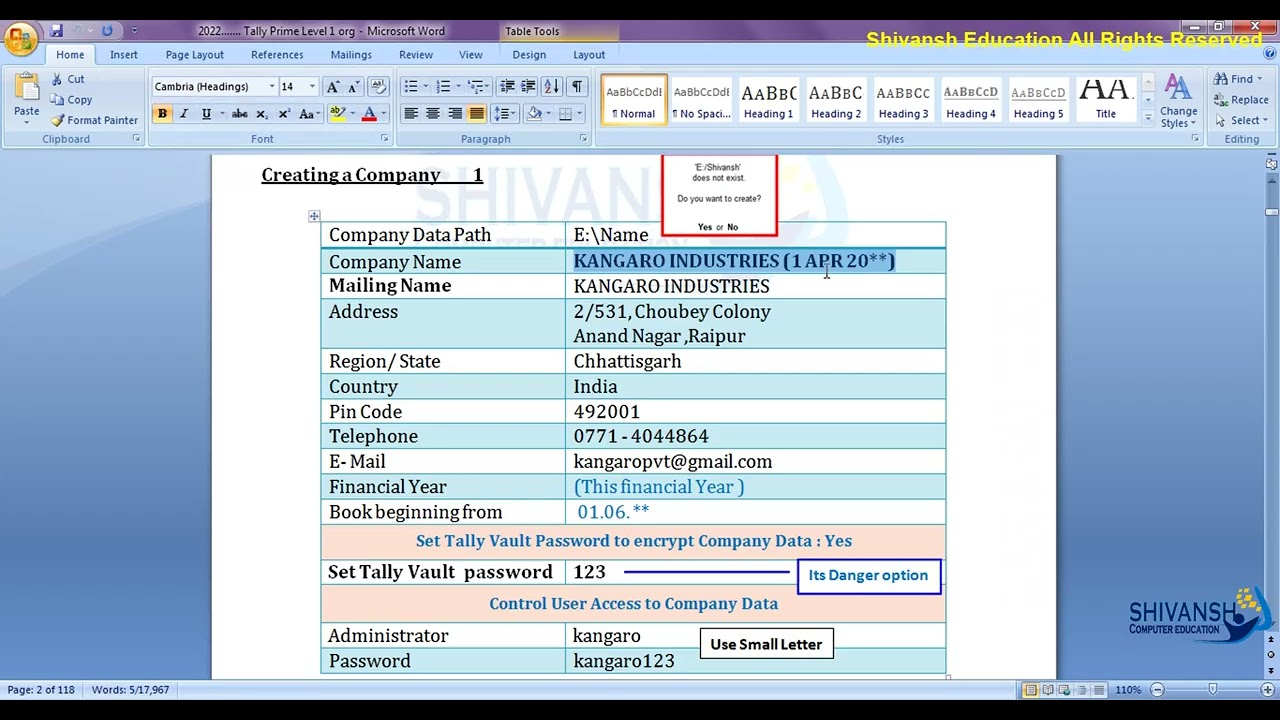Switch to the Page Layout tab

194,55
